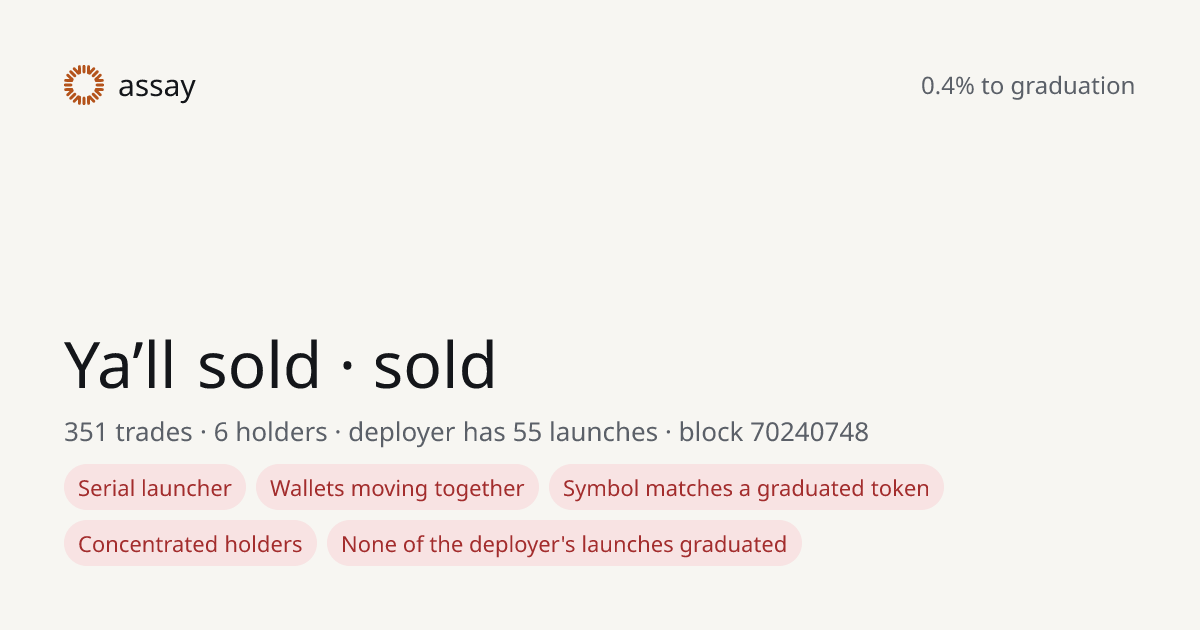Image resolution: width=1200 pixels, height=630 pixels.
Task: Open the Symbol matches a graduated token tag
Action: pos(746,488)
